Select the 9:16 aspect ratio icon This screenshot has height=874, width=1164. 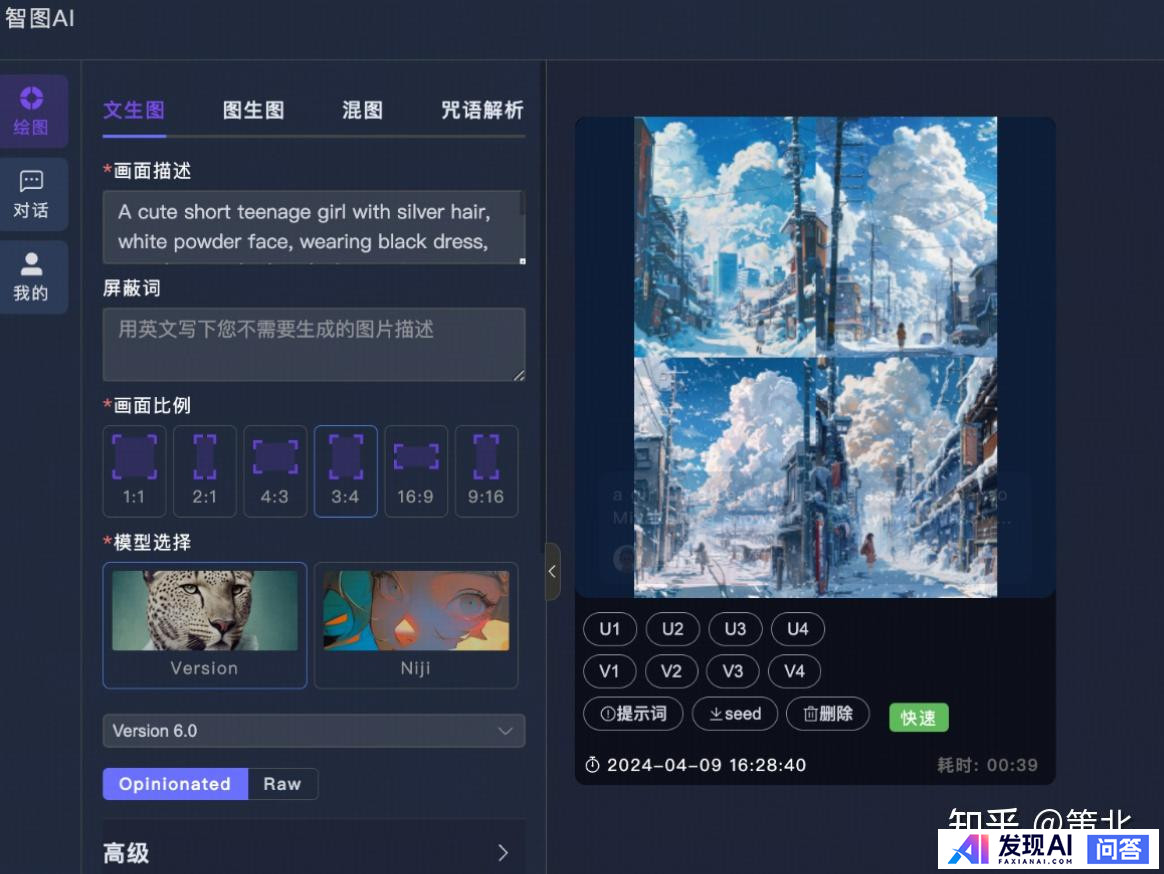pyautogui.click(x=486, y=470)
